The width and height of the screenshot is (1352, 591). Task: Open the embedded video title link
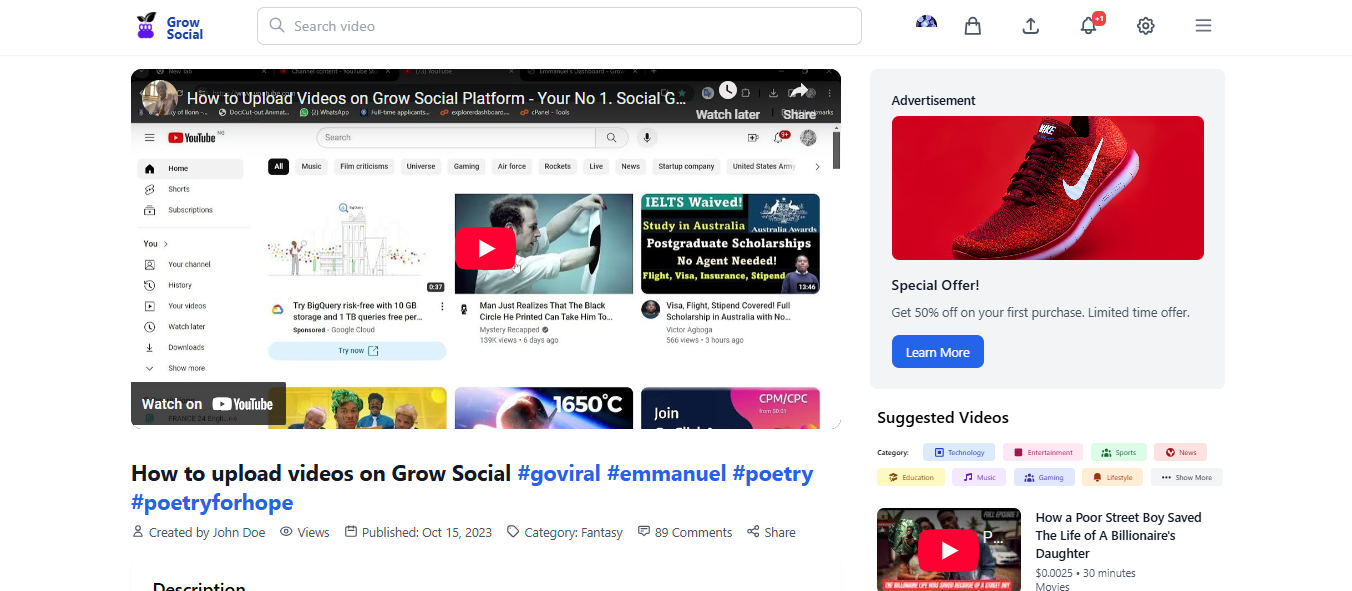pyautogui.click(x=437, y=98)
